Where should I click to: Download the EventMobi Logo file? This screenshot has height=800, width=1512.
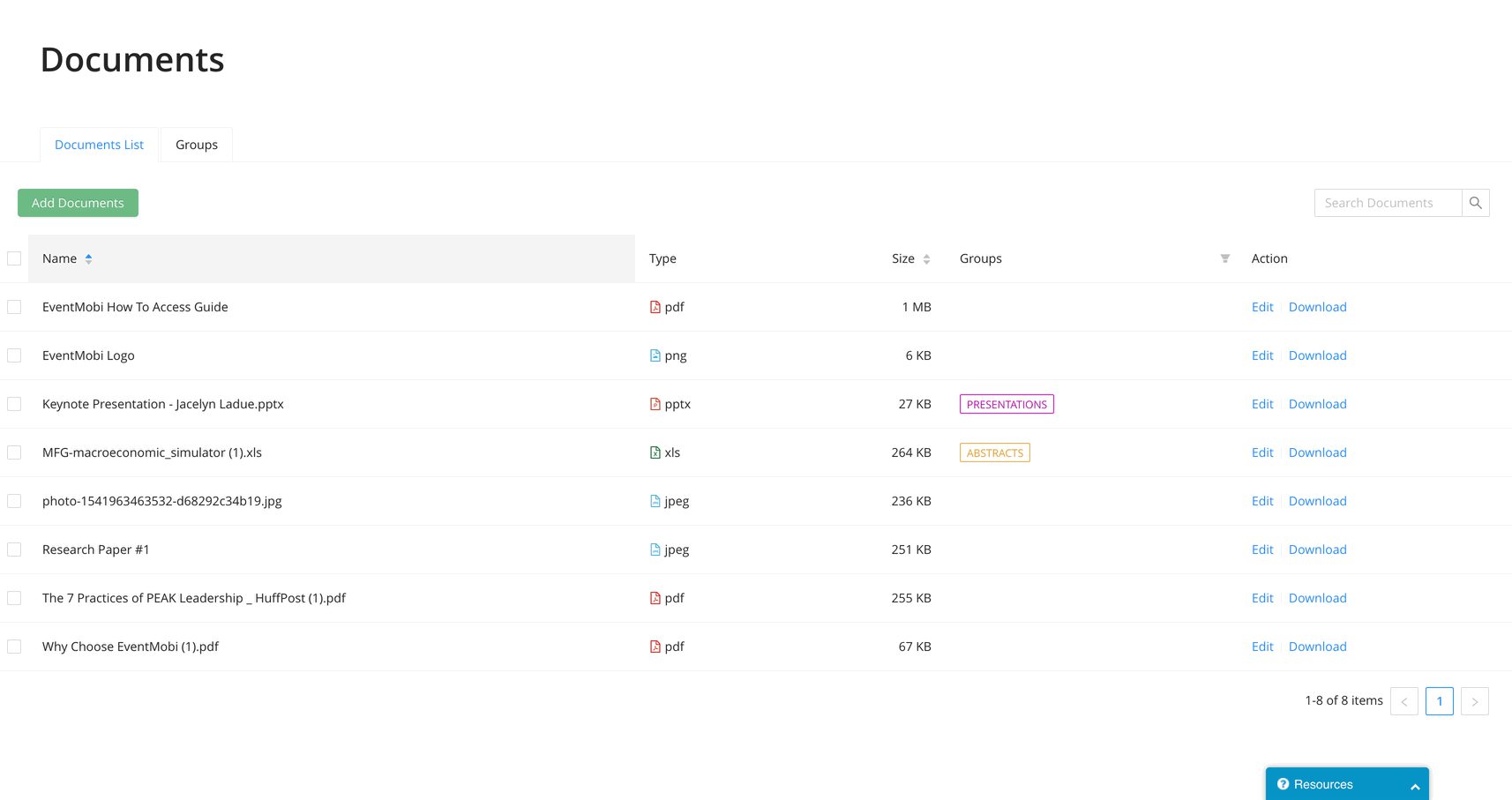(1318, 355)
